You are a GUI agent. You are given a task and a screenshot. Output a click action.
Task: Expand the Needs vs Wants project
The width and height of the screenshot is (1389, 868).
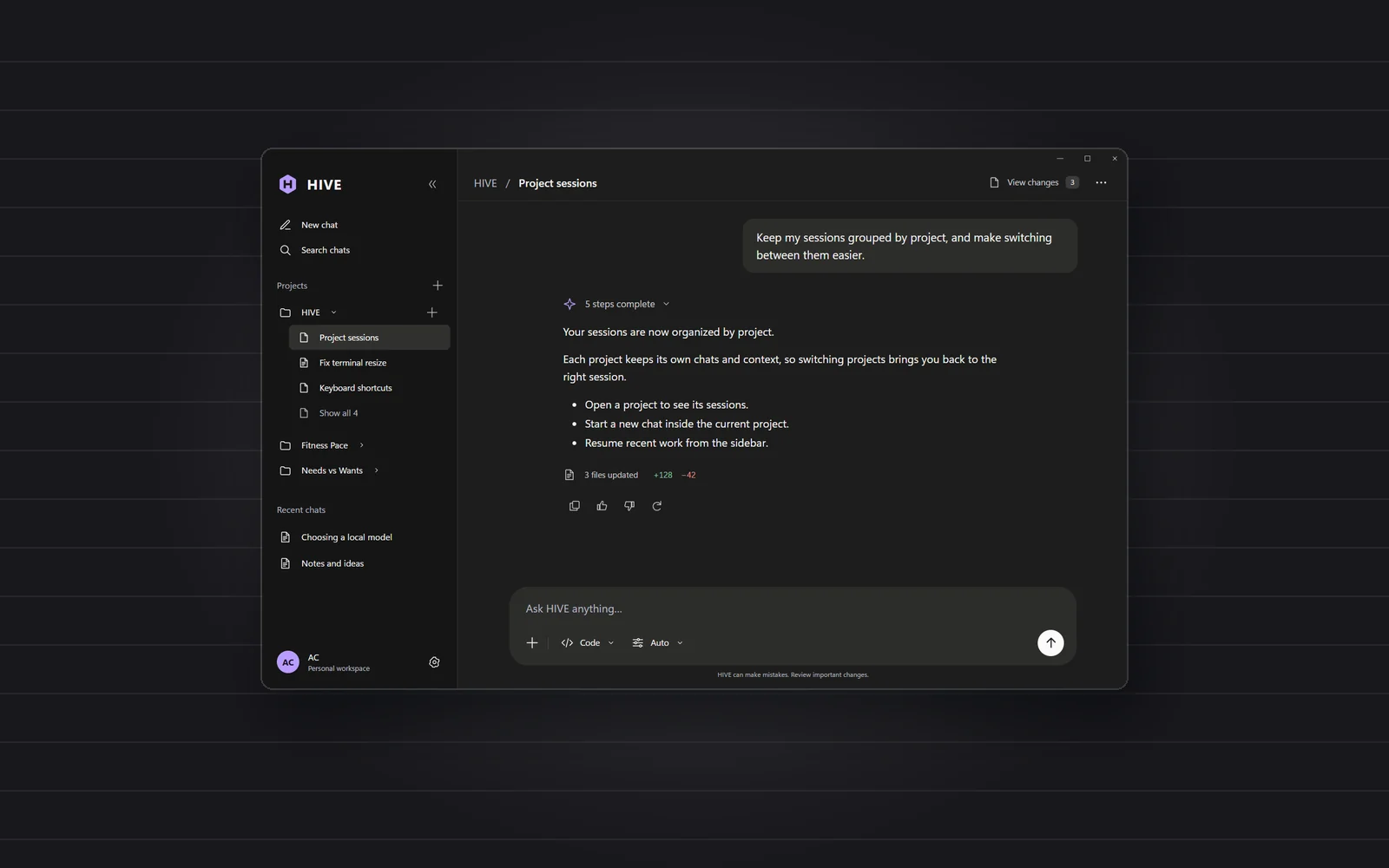[376, 470]
